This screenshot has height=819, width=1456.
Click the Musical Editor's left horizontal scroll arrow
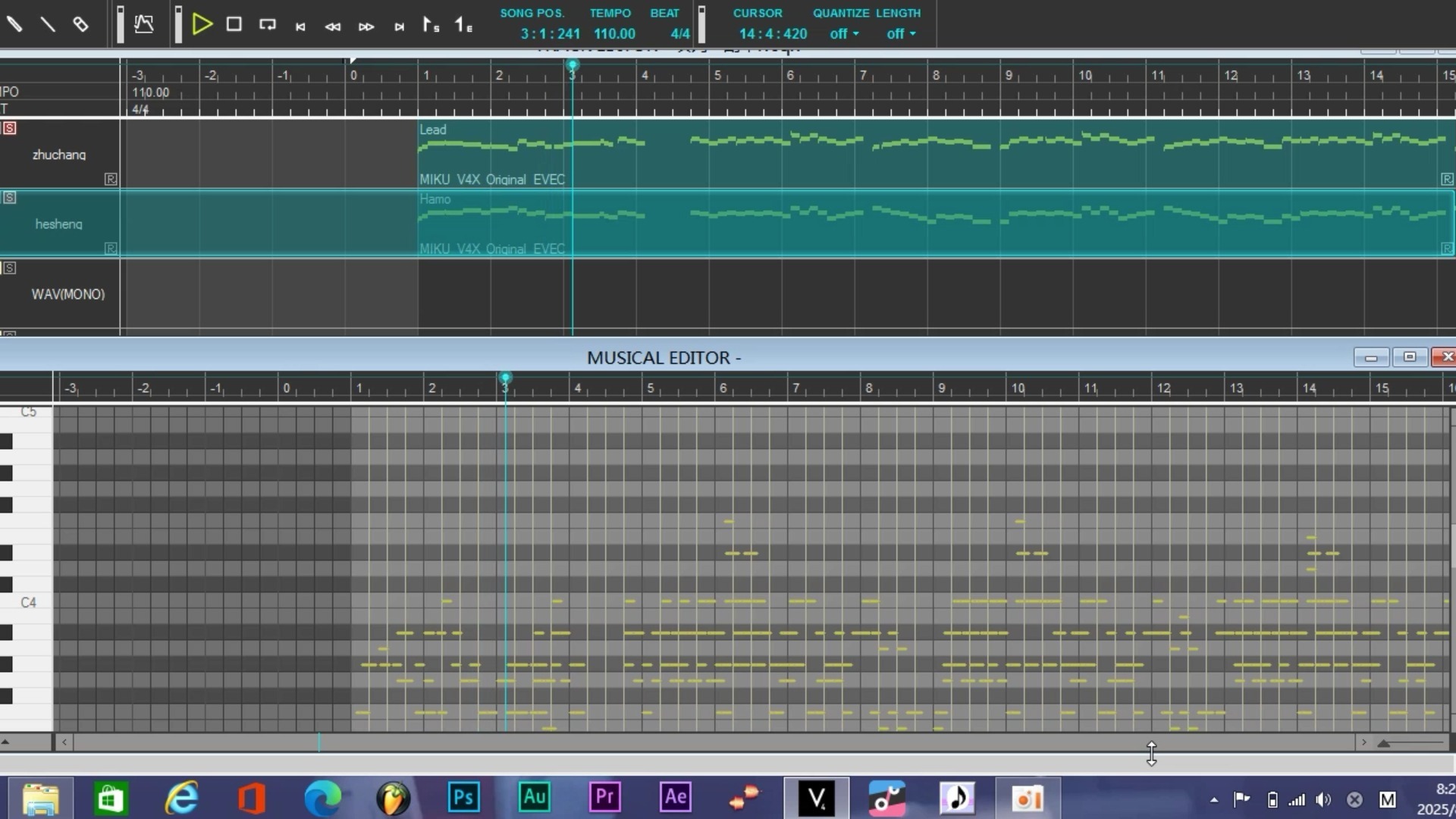64,742
